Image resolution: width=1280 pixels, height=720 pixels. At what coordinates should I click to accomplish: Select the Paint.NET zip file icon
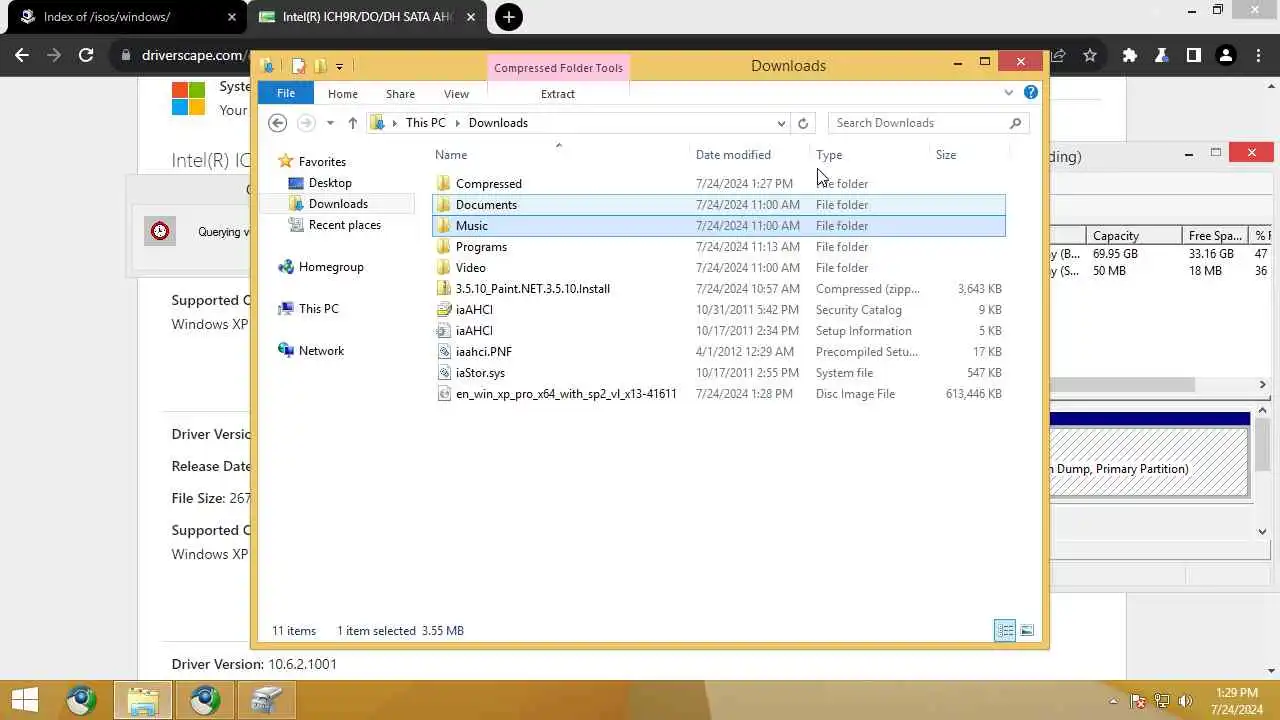(x=445, y=289)
